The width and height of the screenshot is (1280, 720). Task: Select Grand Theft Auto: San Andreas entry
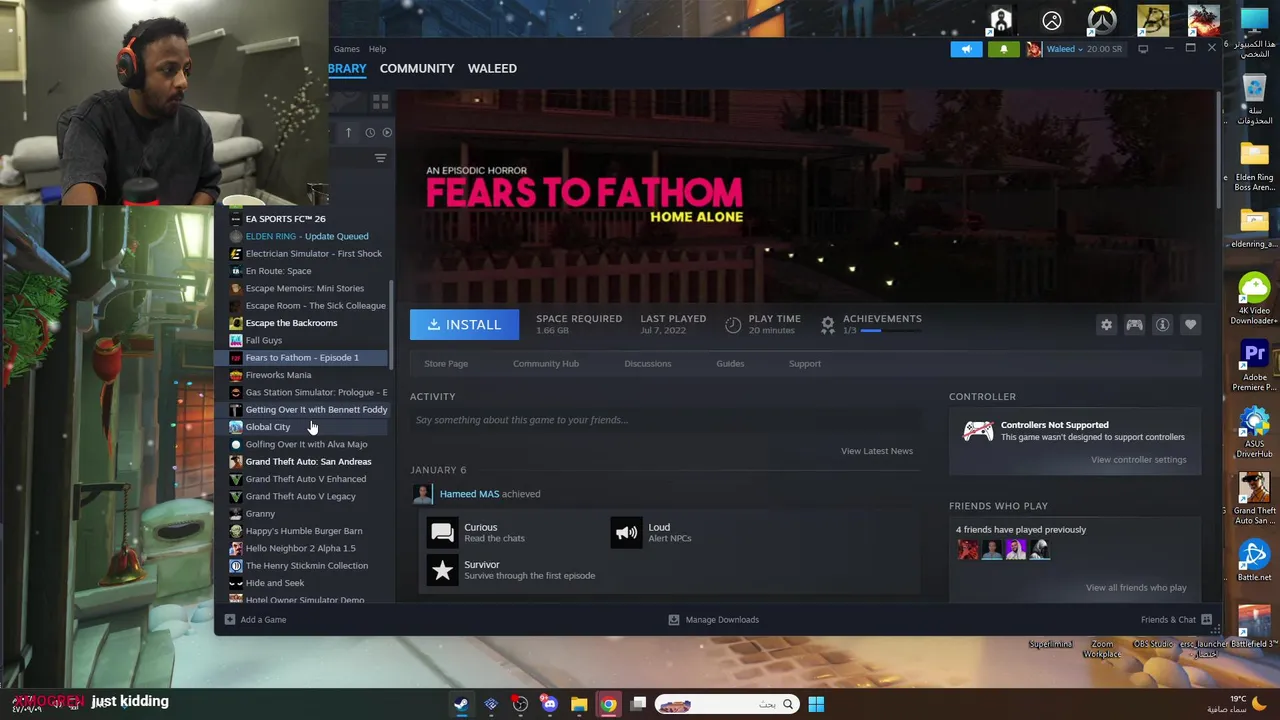[x=308, y=462]
